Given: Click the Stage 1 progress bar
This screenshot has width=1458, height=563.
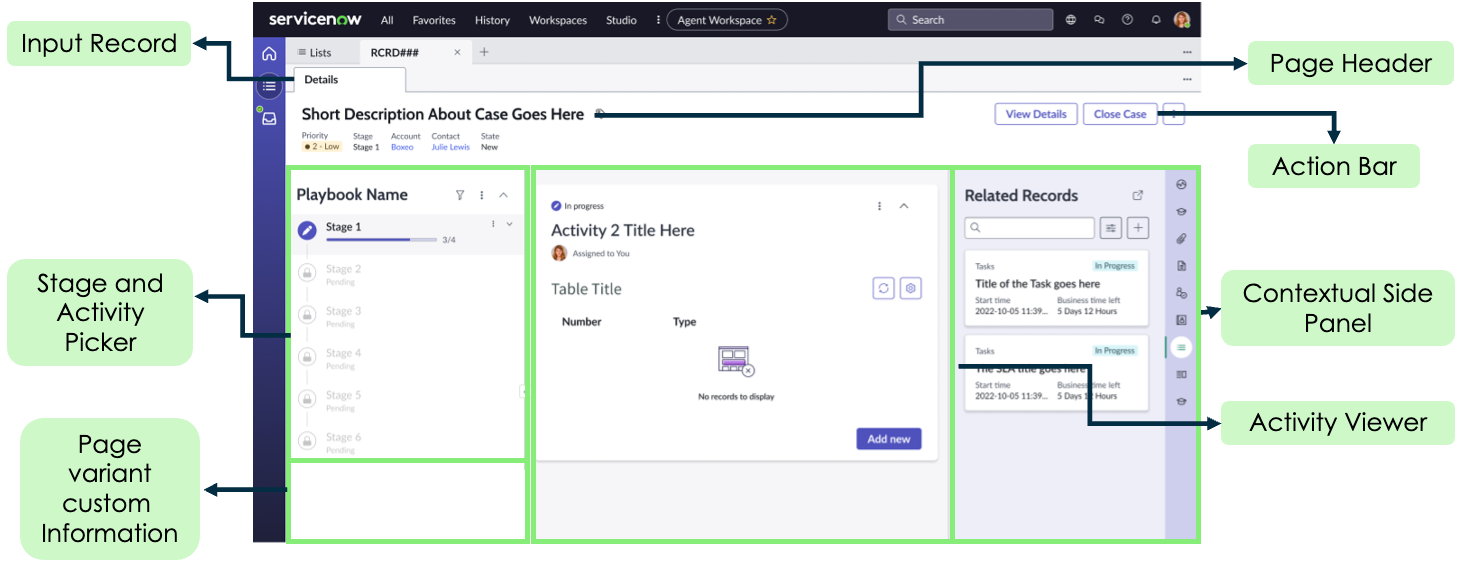Looking at the screenshot, I should click(x=381, y=240).
